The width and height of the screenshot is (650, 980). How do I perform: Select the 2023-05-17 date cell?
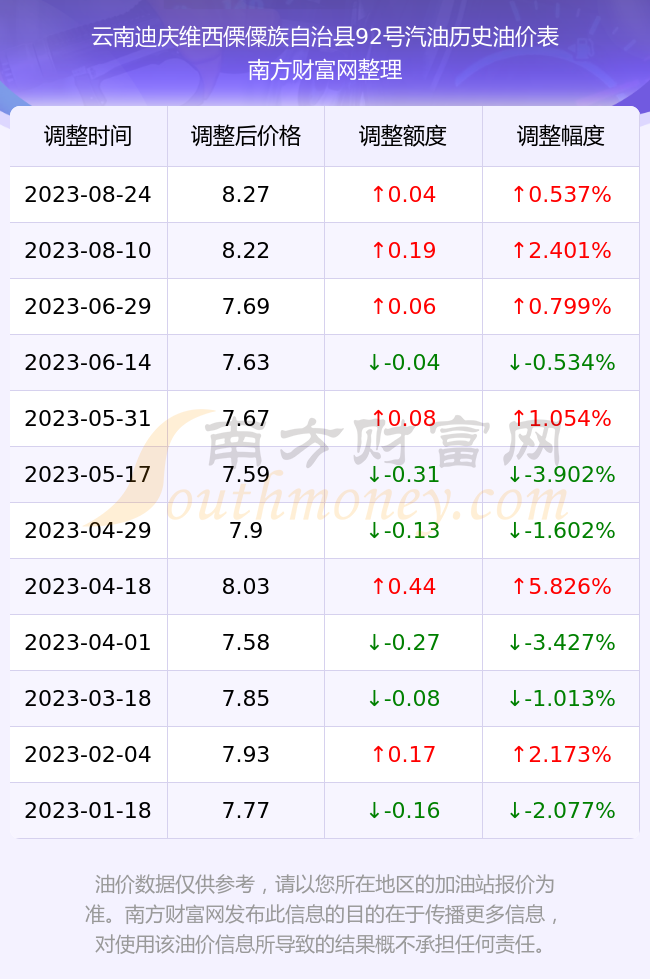click(88, 474)
